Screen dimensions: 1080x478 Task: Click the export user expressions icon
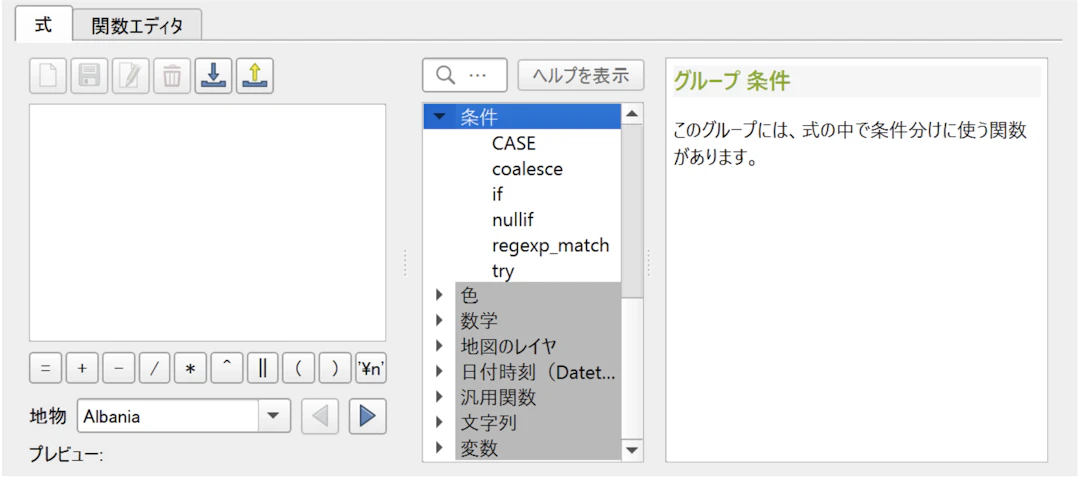point(255,76)
